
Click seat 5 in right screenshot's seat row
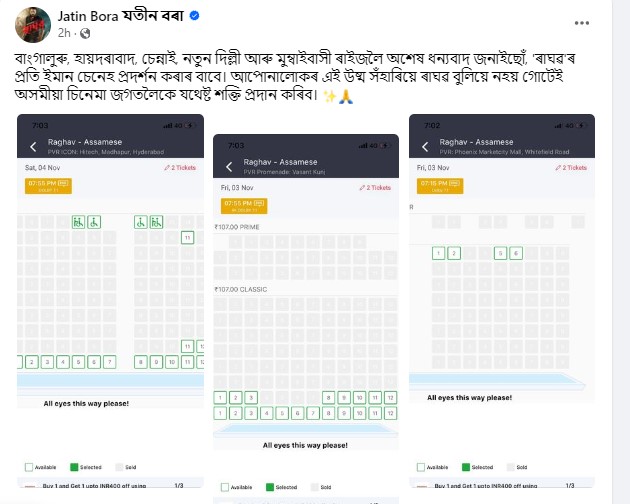[x=500, y=253]
